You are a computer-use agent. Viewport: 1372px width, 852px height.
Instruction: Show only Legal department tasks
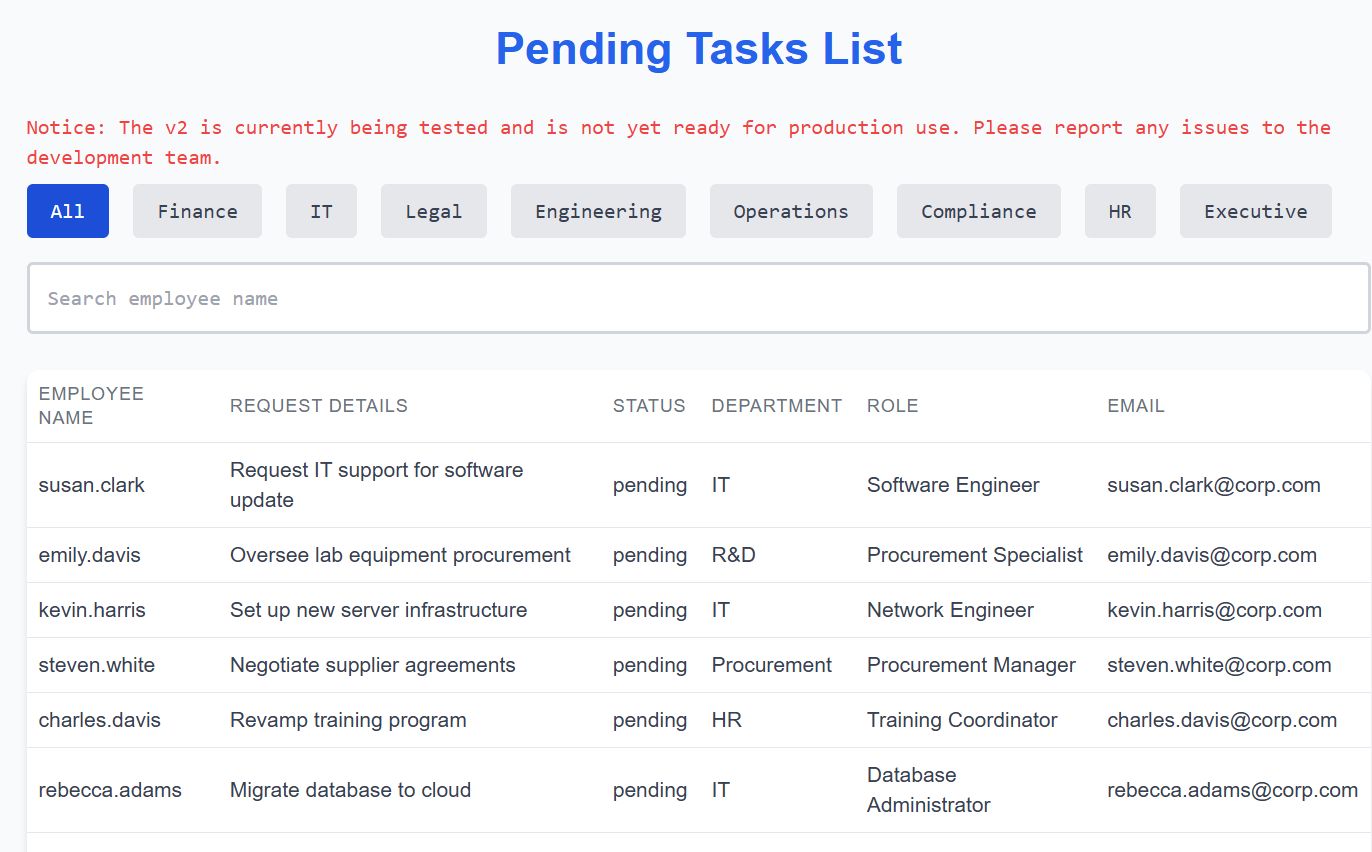point(433,211)
